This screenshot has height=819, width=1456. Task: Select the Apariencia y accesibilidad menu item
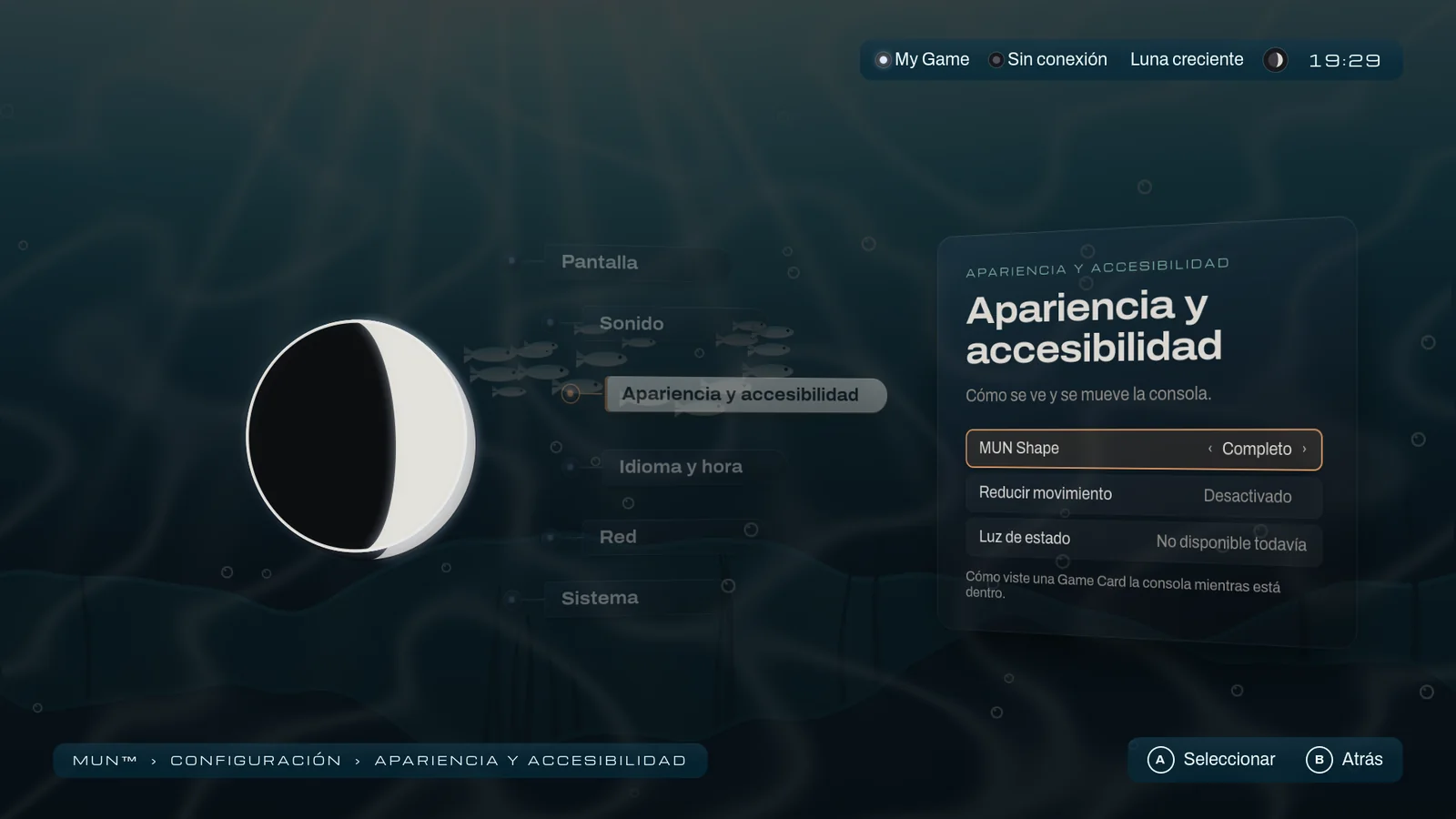pos(745,395)
